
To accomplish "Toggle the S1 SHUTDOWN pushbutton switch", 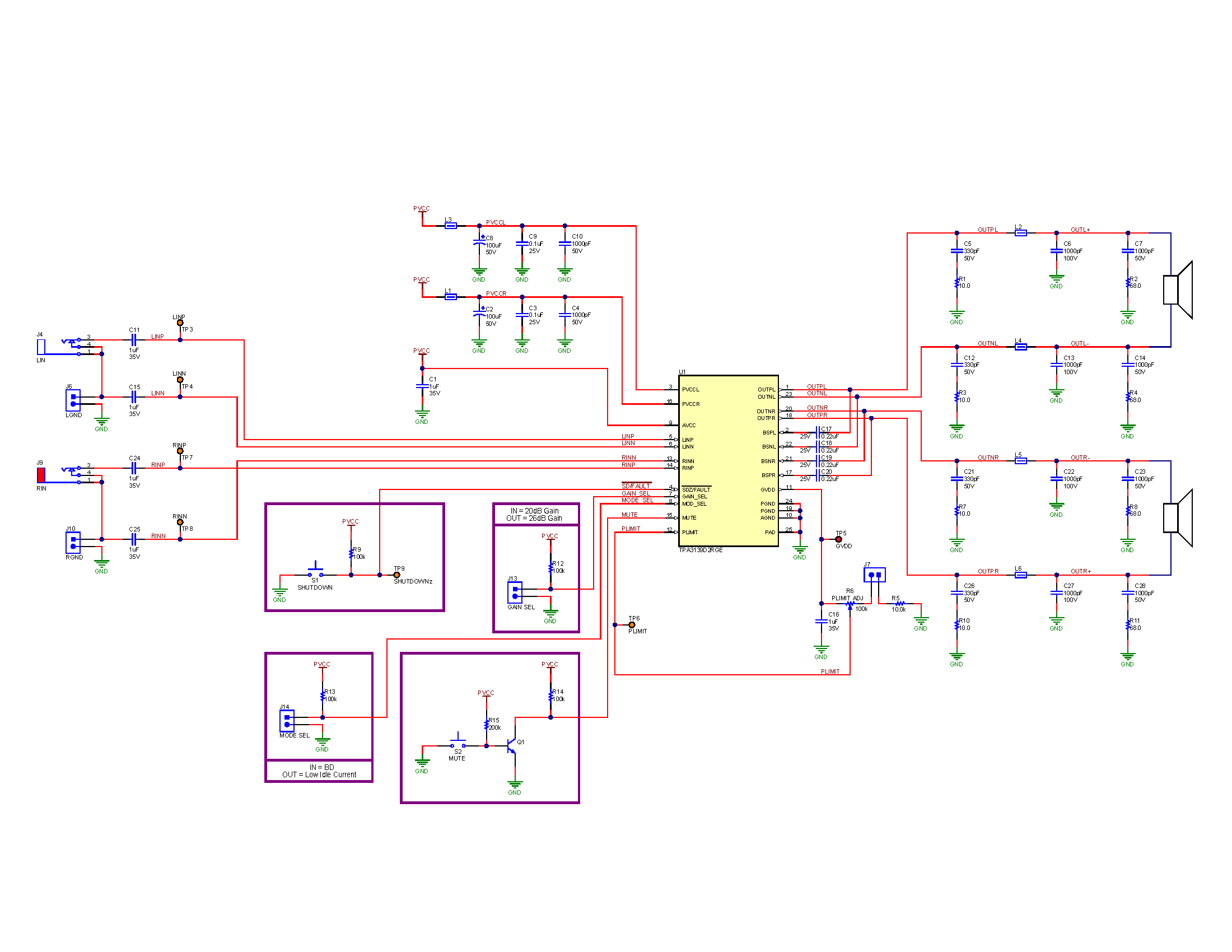I will point(315,570).
